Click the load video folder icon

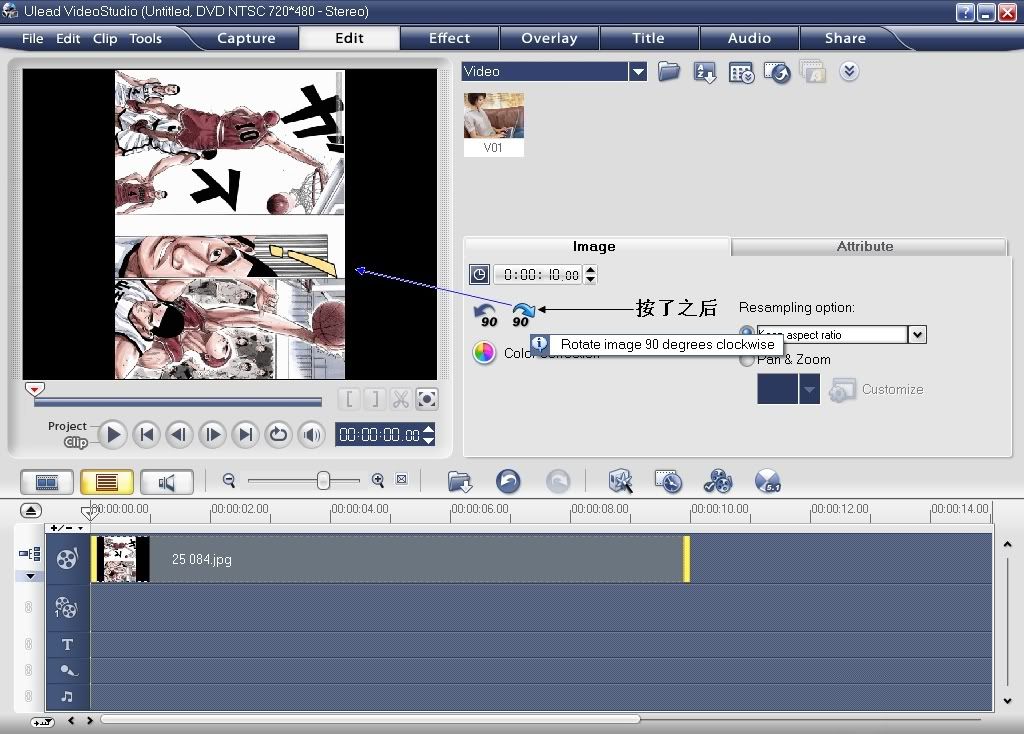[669, 72]
